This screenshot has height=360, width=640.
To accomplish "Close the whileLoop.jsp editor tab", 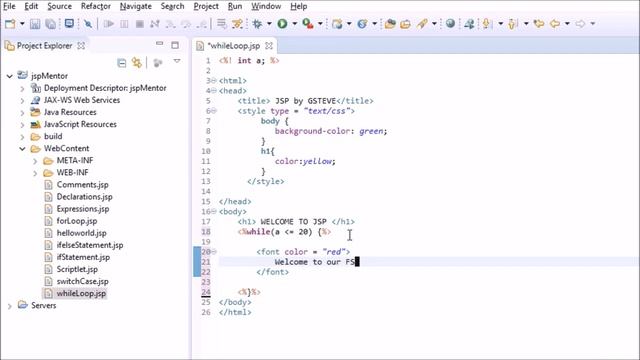I will point(269,46).
